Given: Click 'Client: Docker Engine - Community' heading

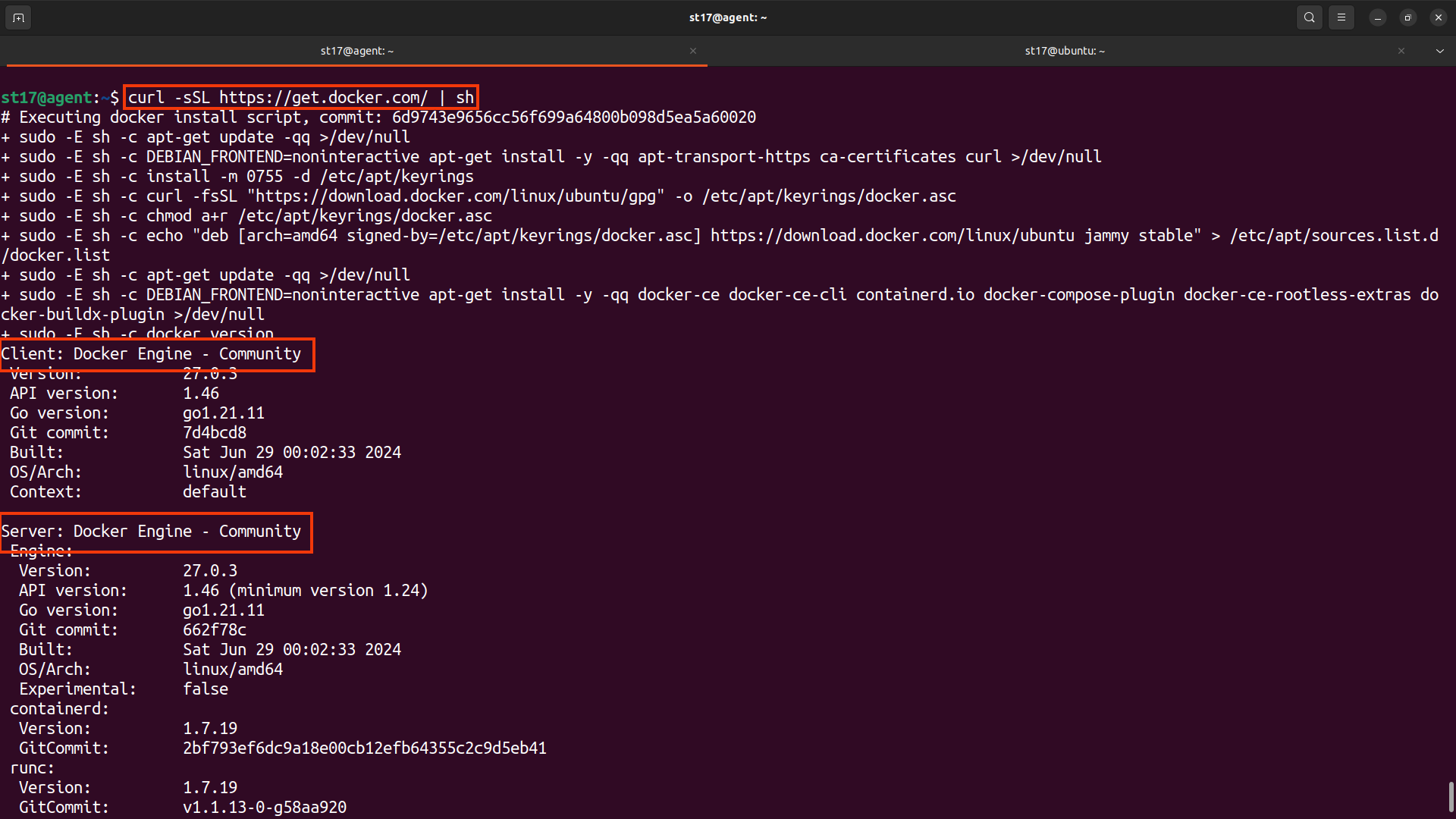Looking at the screenshot, I should click(x=151, y=354).
